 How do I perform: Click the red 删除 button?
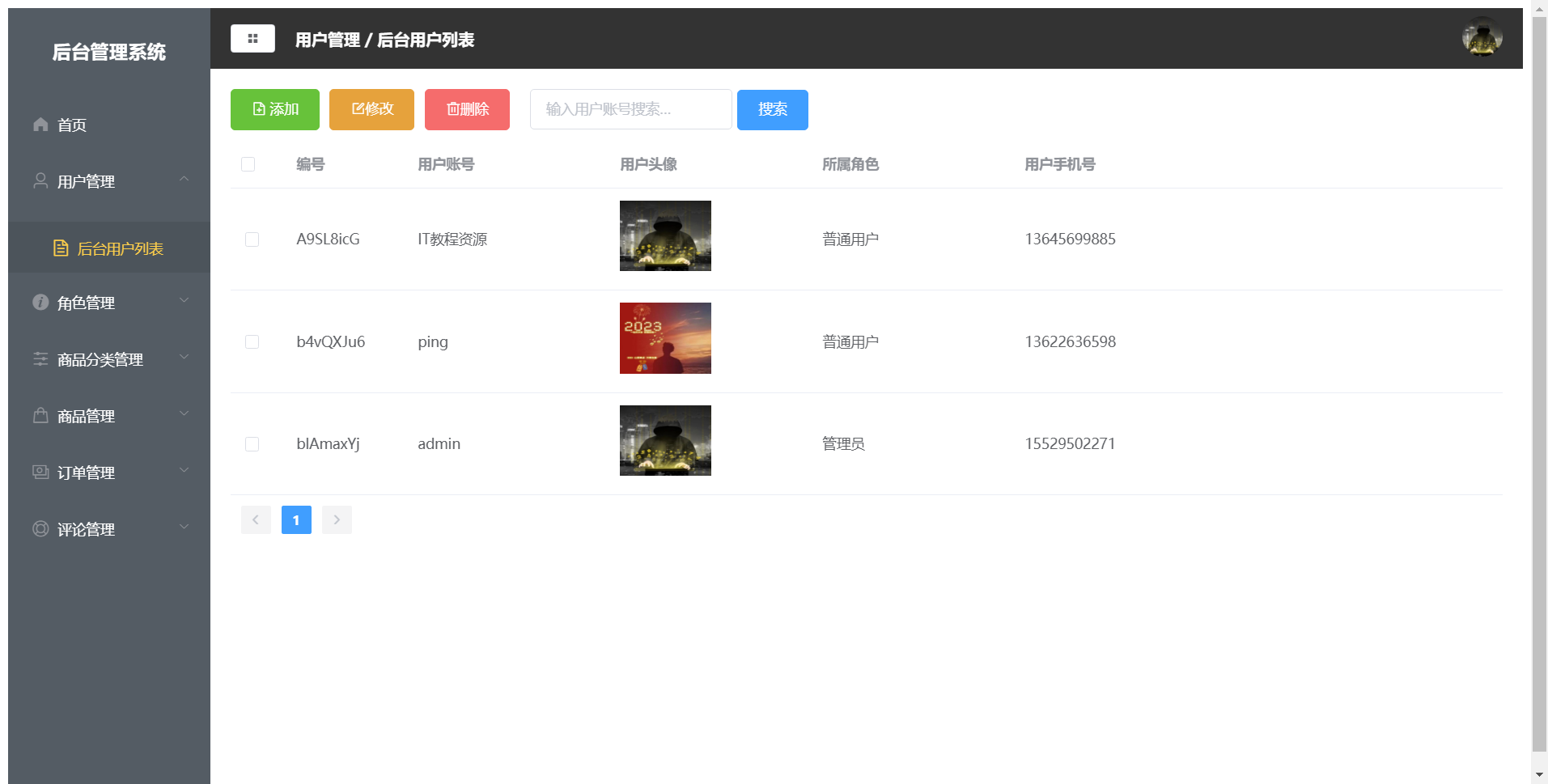pyautogui.click(x=467, y=109)
